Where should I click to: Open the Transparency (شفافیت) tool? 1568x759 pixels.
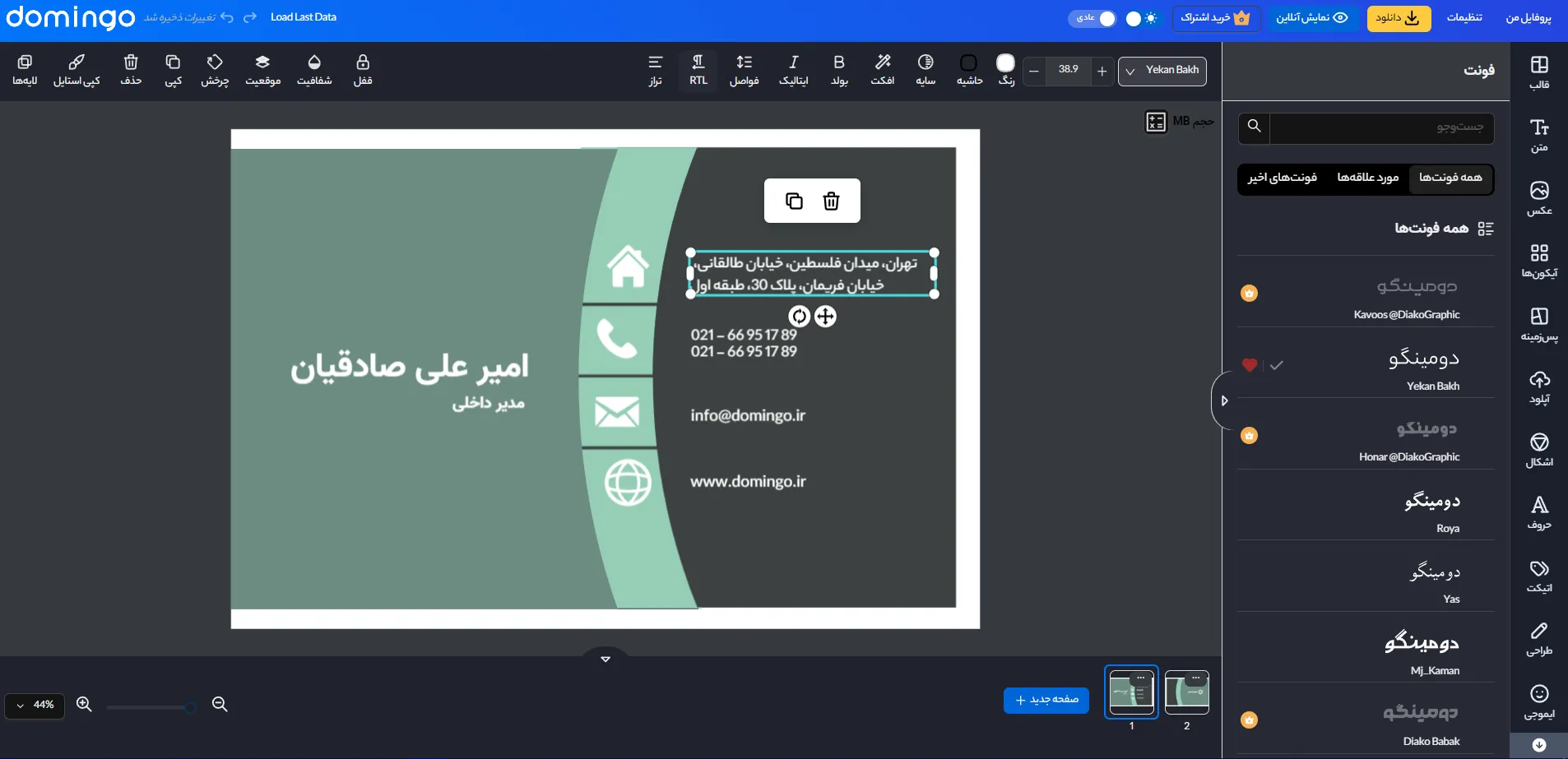tap(314, 70)
